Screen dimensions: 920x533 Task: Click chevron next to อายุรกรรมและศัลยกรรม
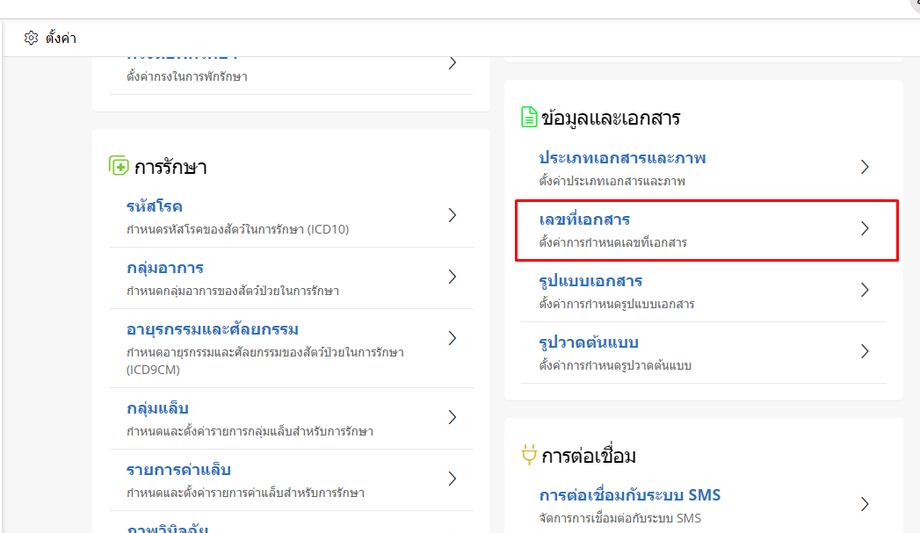452,338
